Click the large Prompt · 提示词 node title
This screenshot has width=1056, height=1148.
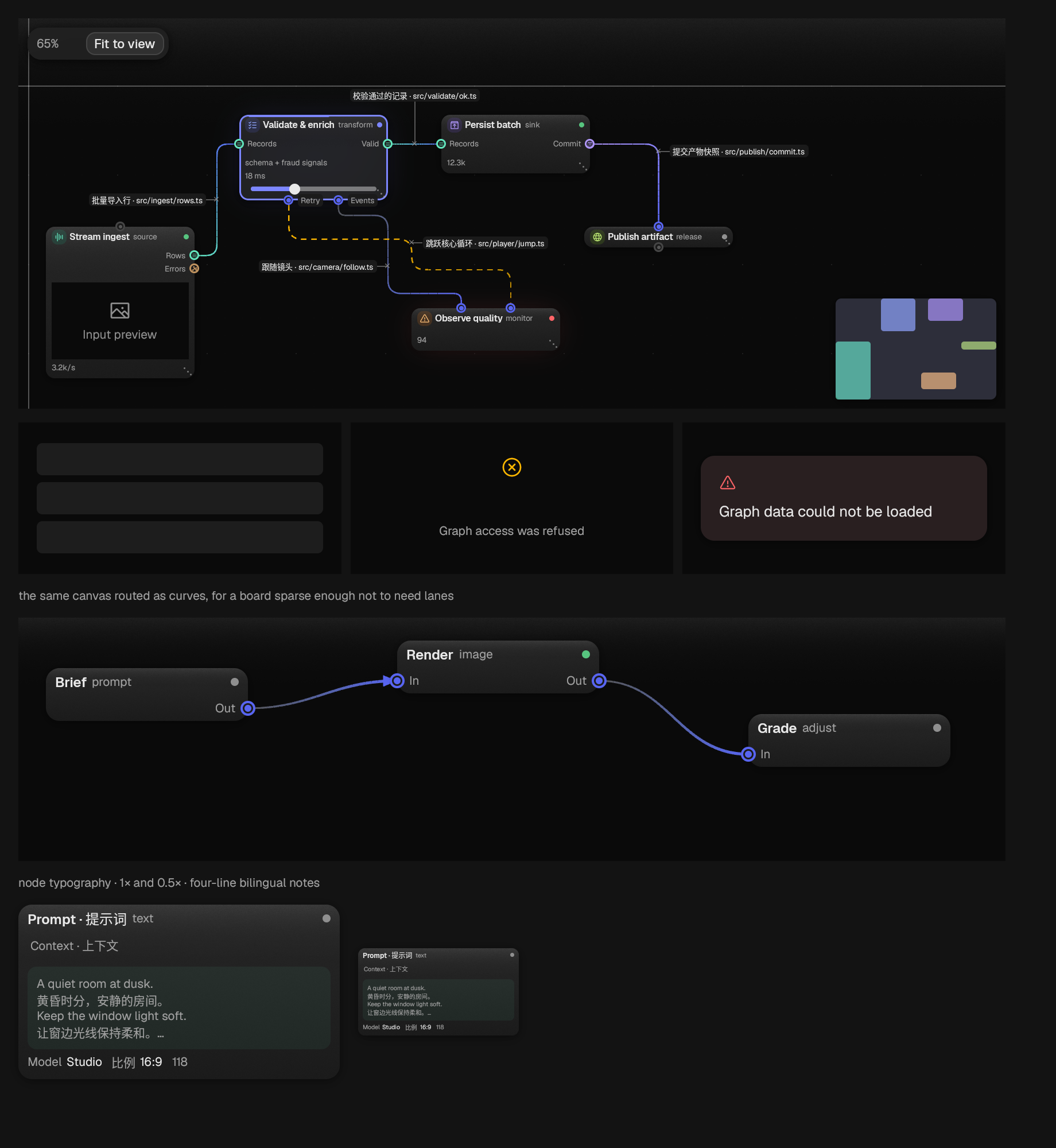point(77,919)
